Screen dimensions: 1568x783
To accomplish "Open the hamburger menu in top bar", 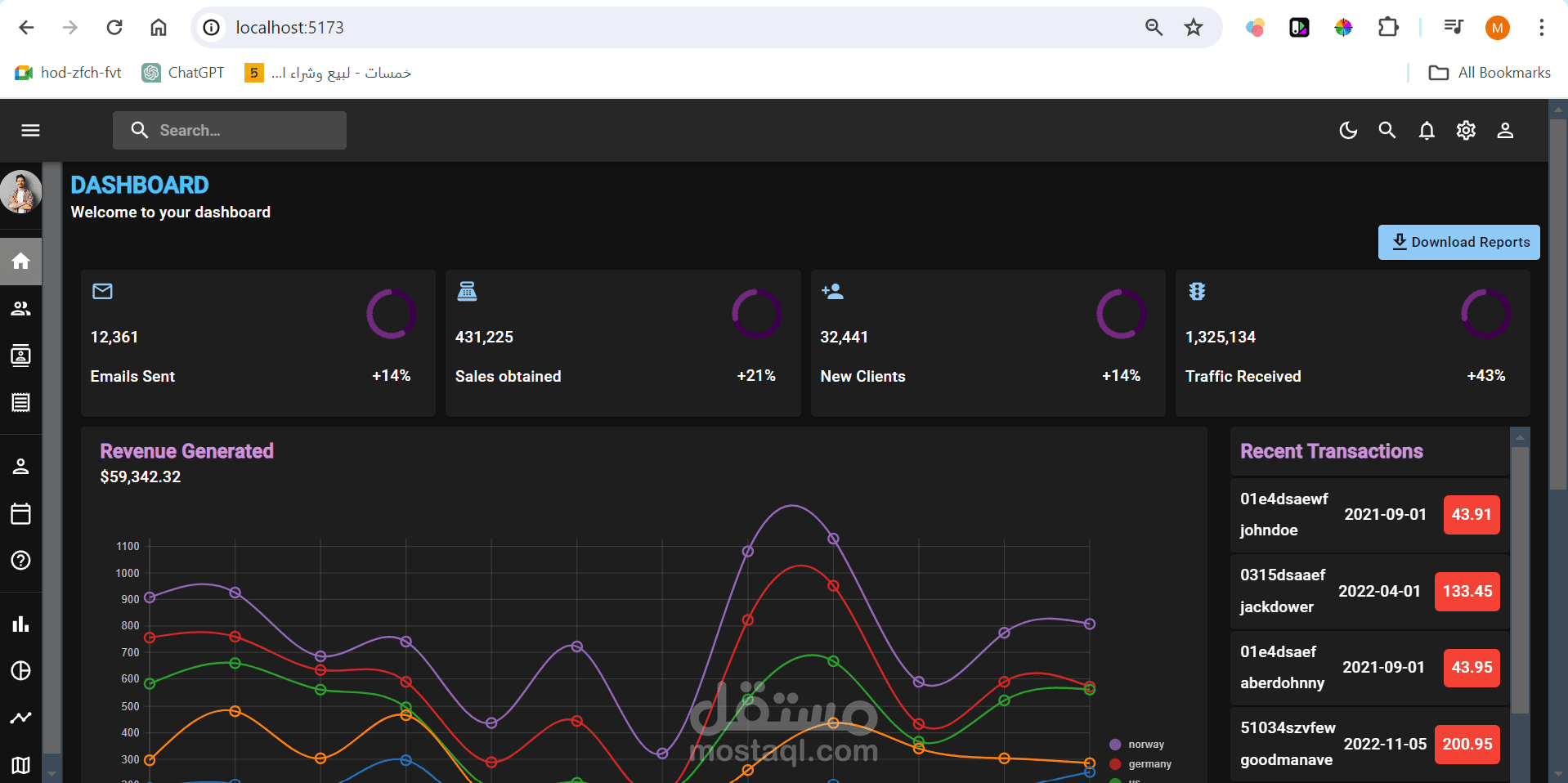I will click(x=30, y=130).
